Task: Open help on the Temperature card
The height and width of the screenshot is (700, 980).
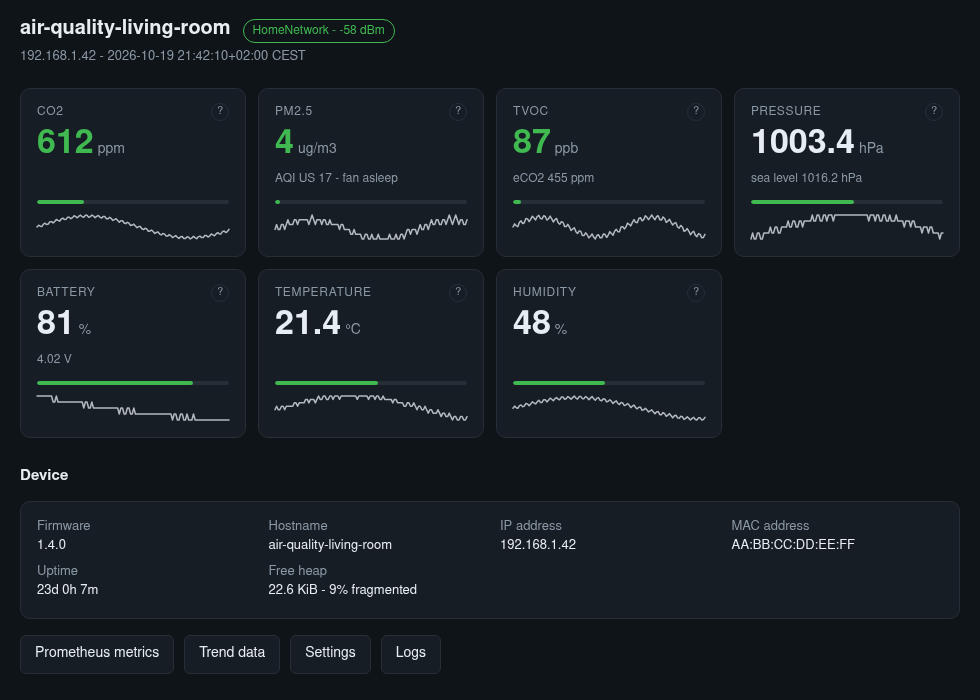Action: click(458, 292)
